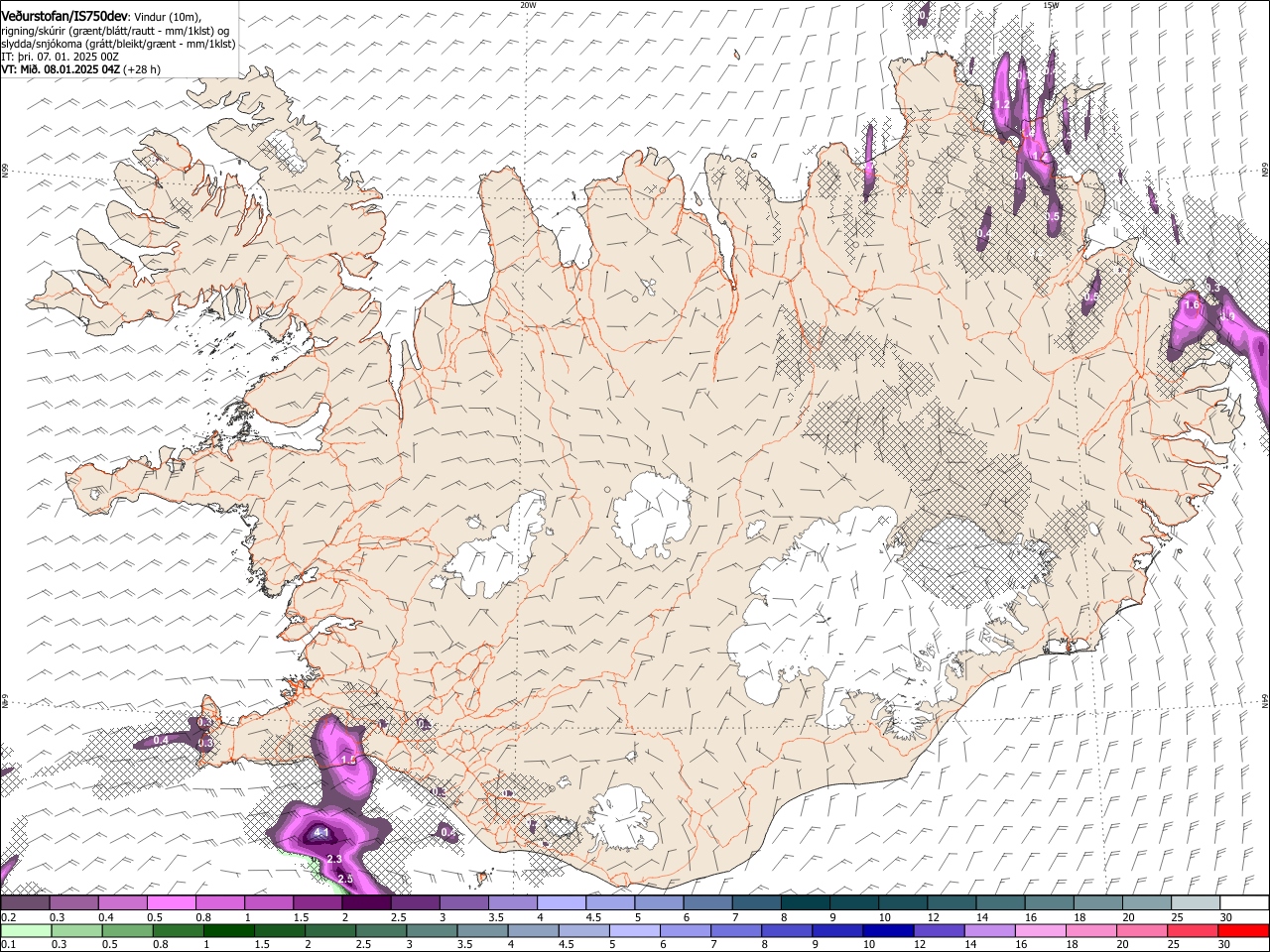Pick the white 30 swatch in top legend row
The image size is (1270, 952).
[1244, 902]
